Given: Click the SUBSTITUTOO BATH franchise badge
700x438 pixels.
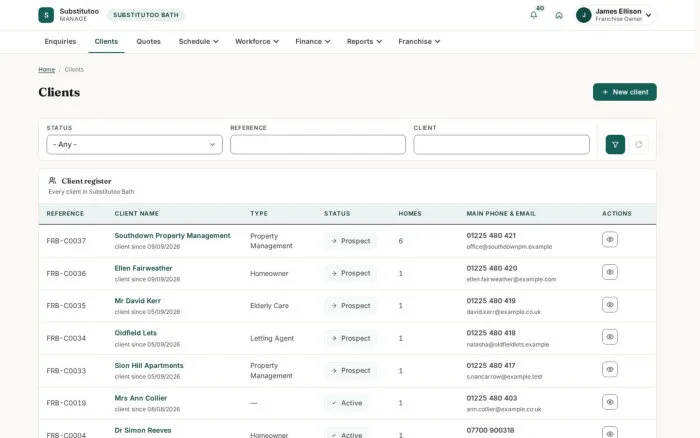Looking at the screenshot, I should point(146,15).
